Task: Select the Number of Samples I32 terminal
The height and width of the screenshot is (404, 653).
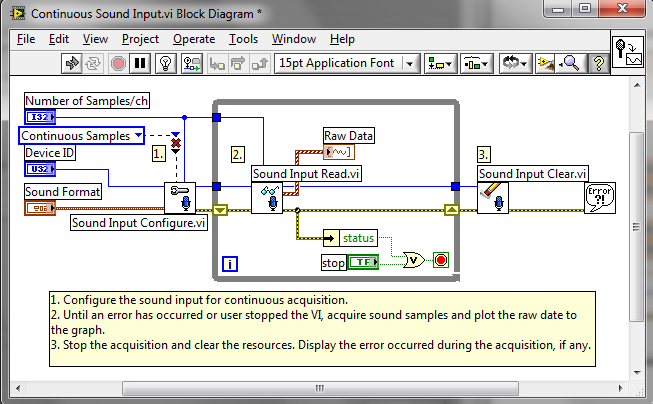Action: point(40,117)
